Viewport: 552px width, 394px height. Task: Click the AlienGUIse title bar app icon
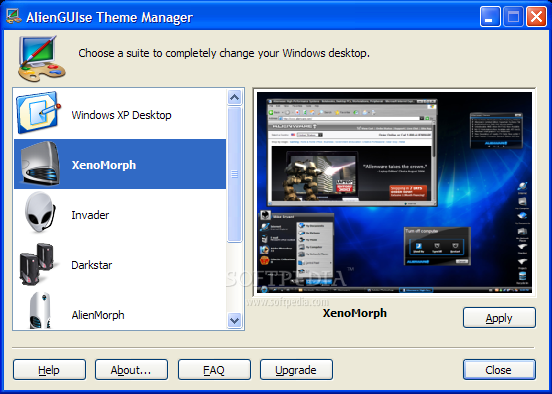[14, 16]
